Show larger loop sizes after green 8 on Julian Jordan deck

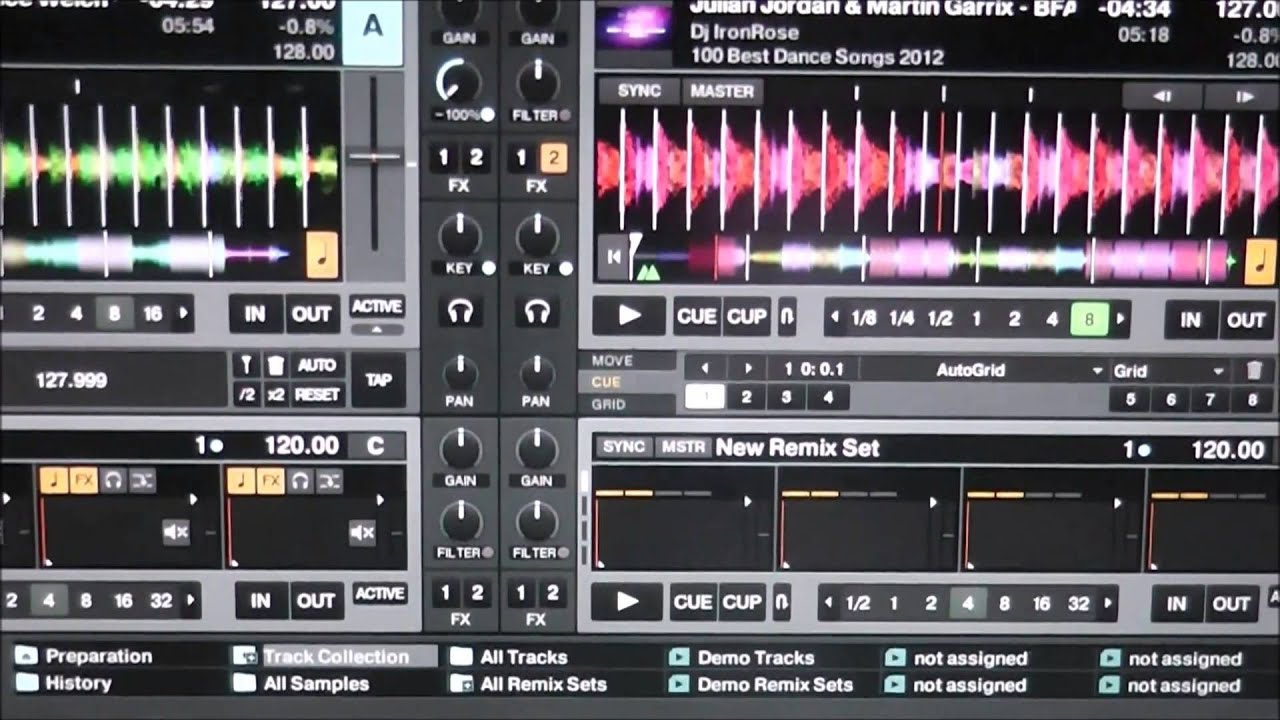1121,320
